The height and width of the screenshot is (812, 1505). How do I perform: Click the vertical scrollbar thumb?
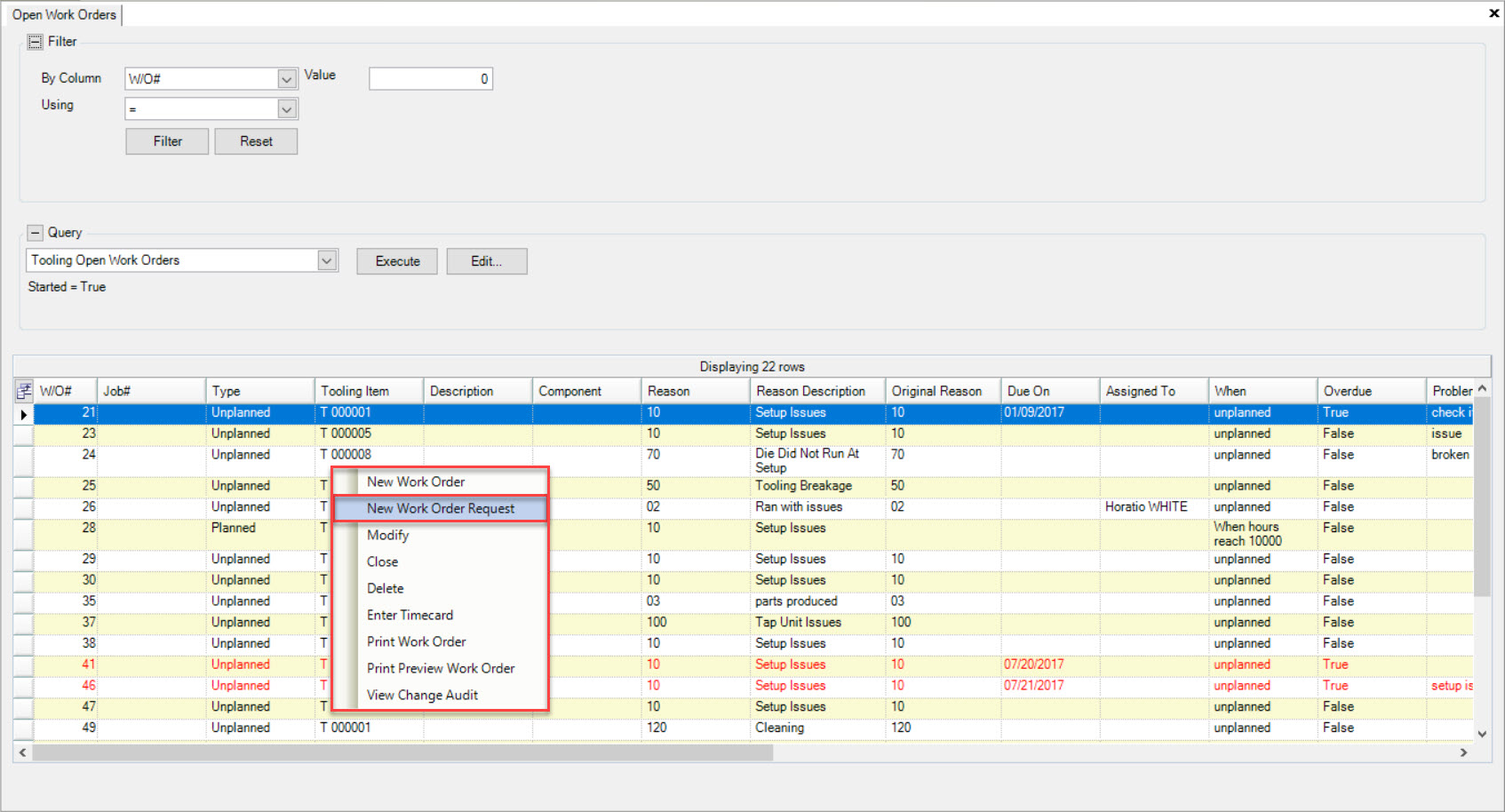pos(1482,498)
